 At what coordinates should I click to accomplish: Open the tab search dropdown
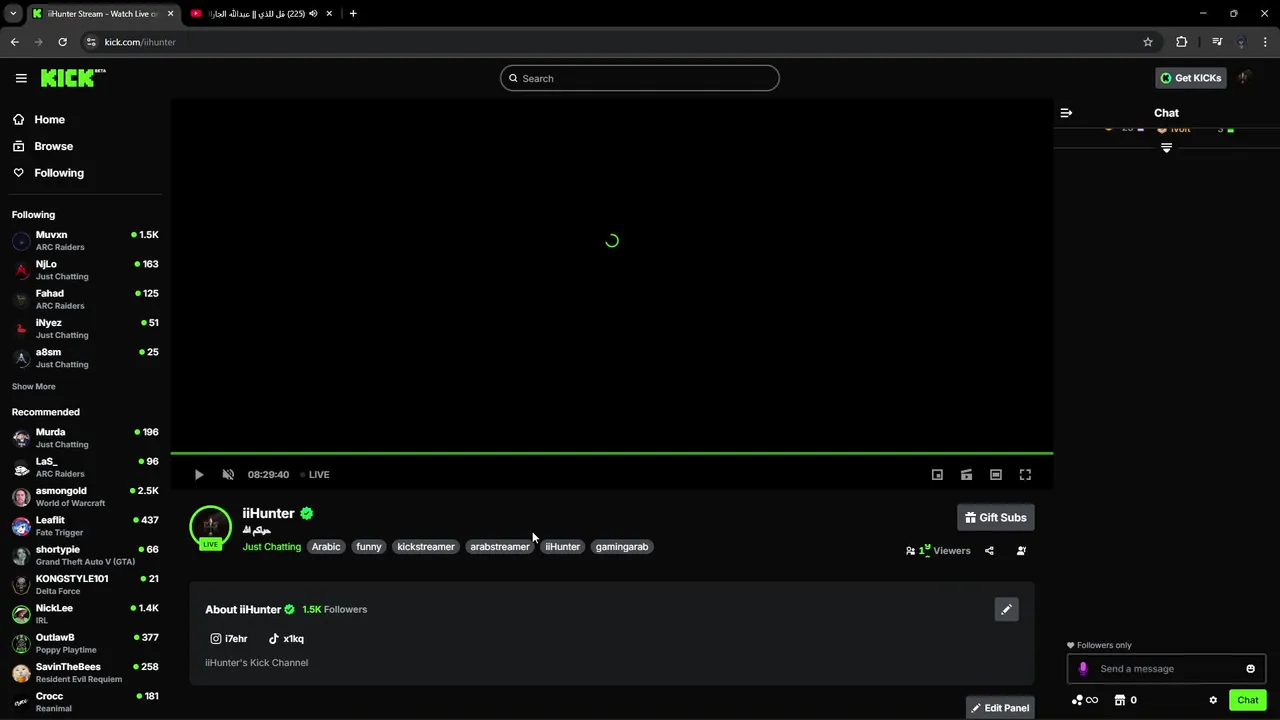[x=13, y=14]
